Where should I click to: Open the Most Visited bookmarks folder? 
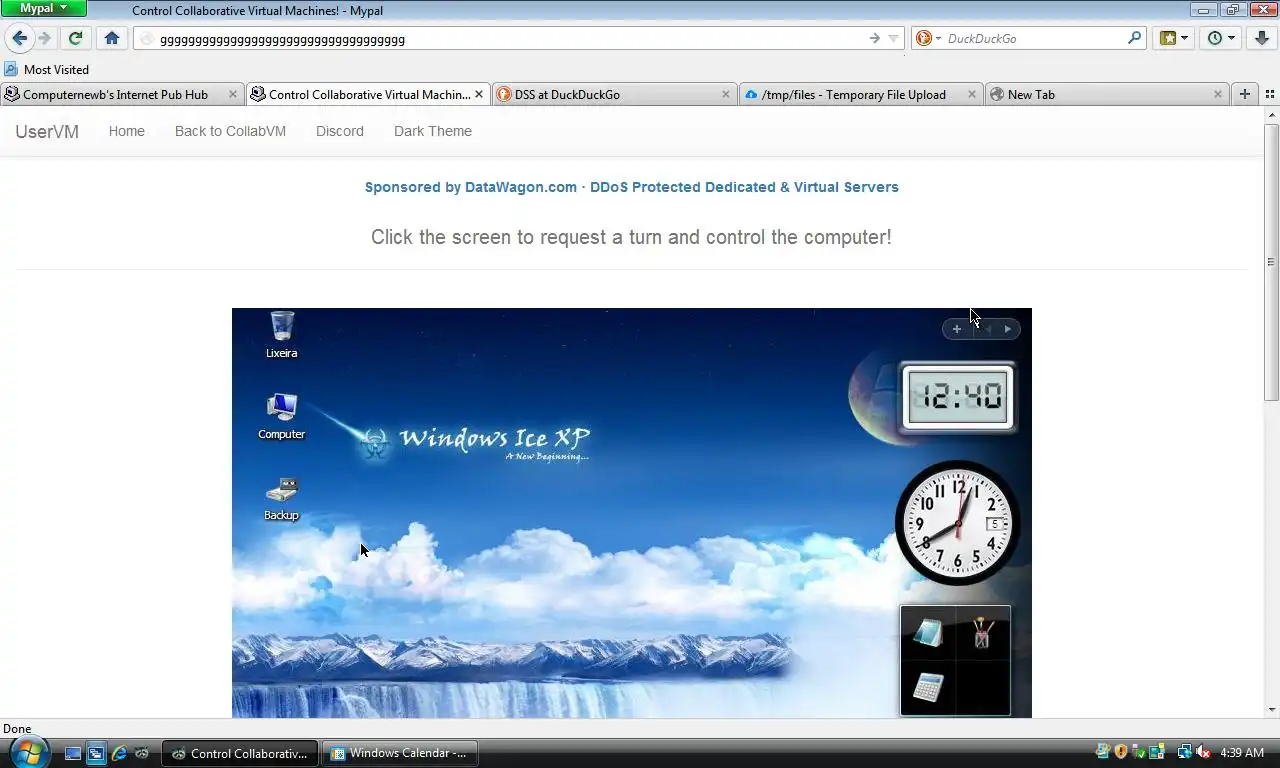point(46,69)
